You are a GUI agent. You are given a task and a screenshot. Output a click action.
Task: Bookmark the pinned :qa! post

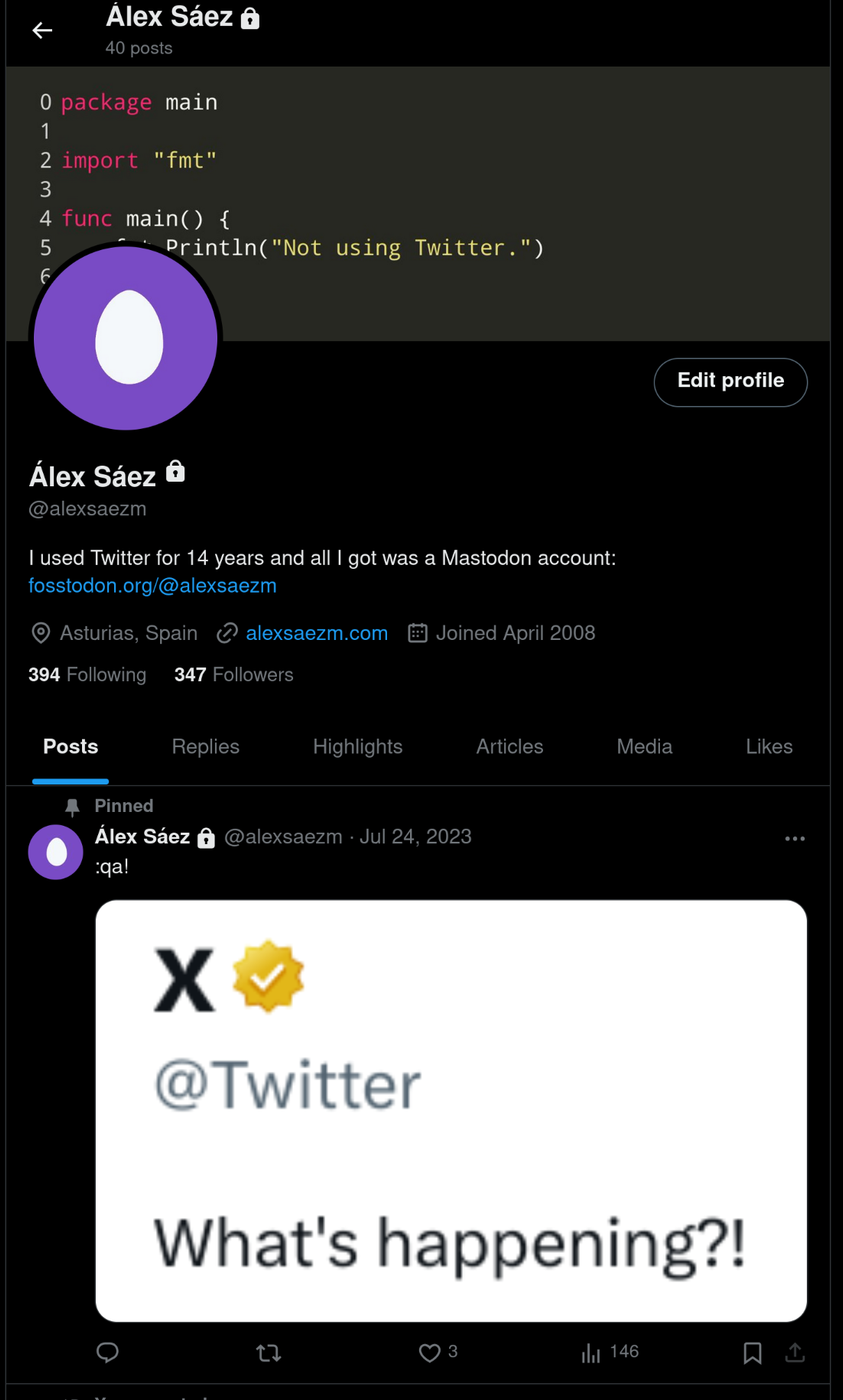[x=752, y=1353]
